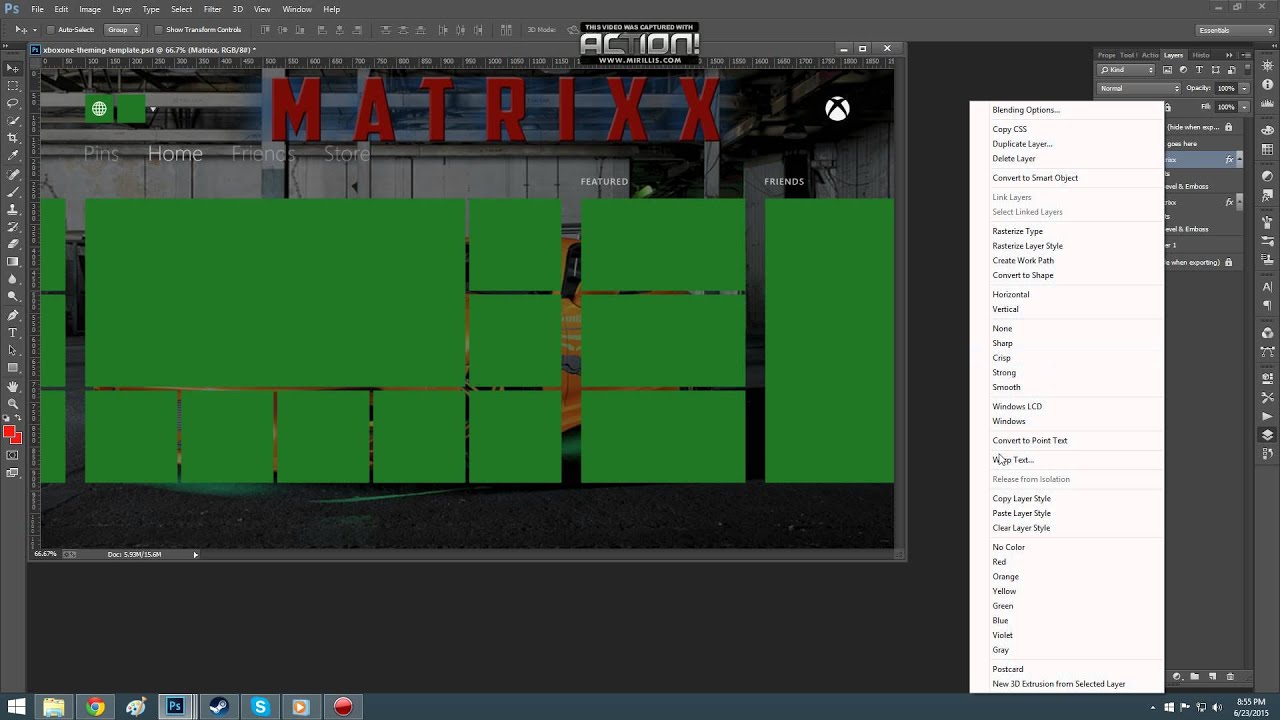Screen dimensions: 1280x720
Task: Open the Swatches grid panel icon
Action: [1268, 149]
